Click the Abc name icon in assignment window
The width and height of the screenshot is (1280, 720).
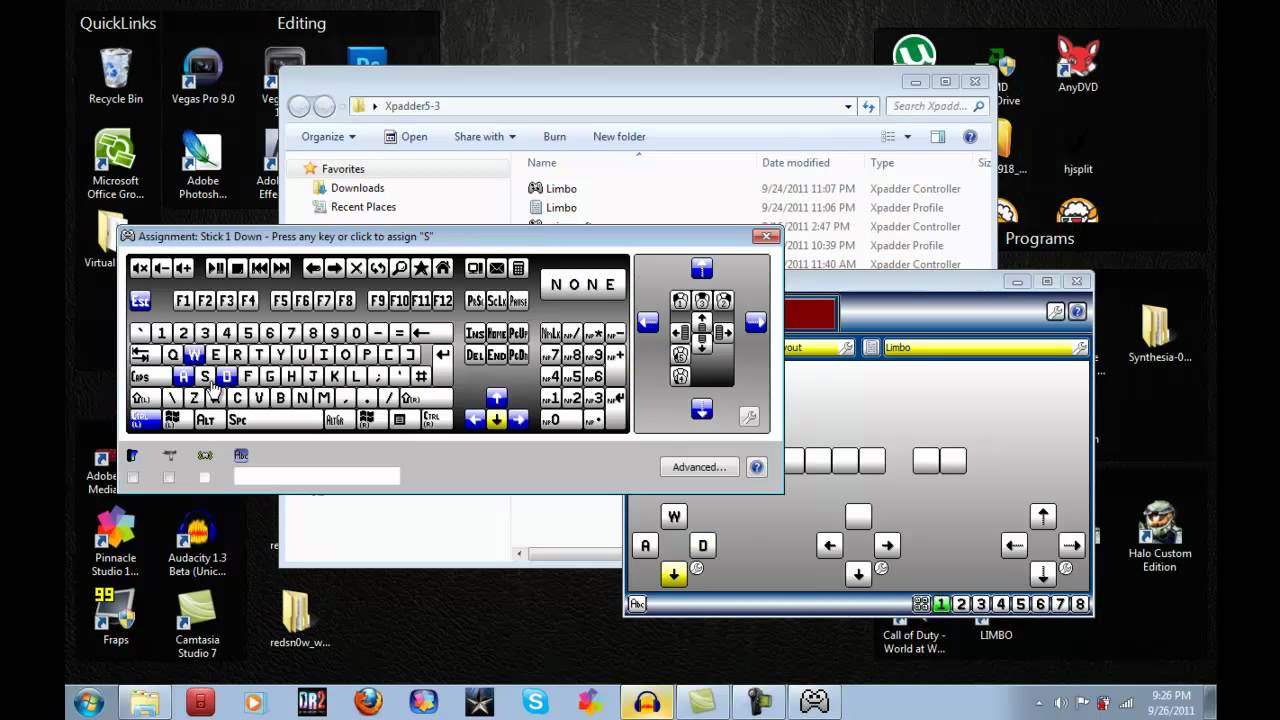click(241, 455)
